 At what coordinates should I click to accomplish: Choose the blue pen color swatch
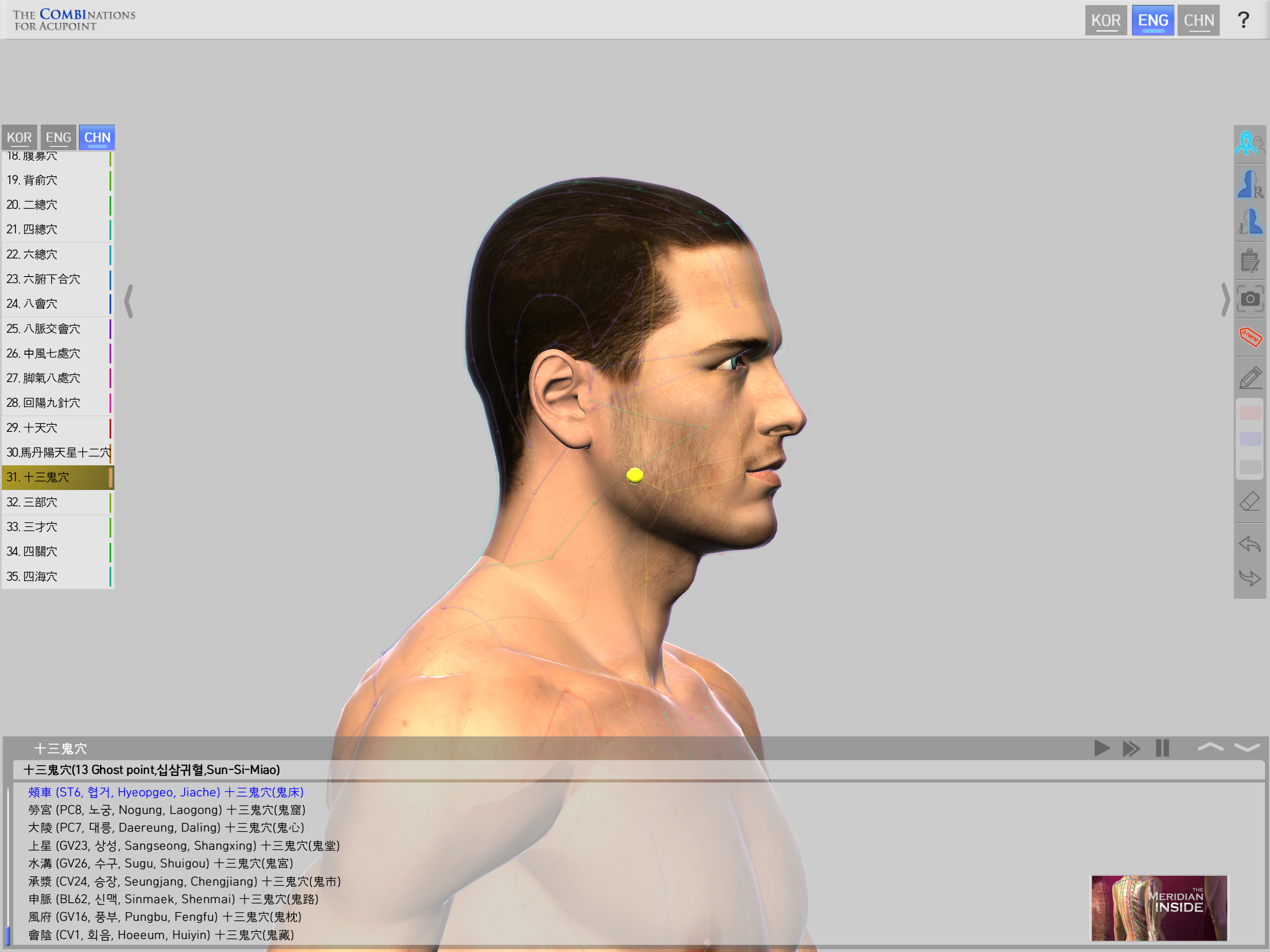pos(1250,439)
